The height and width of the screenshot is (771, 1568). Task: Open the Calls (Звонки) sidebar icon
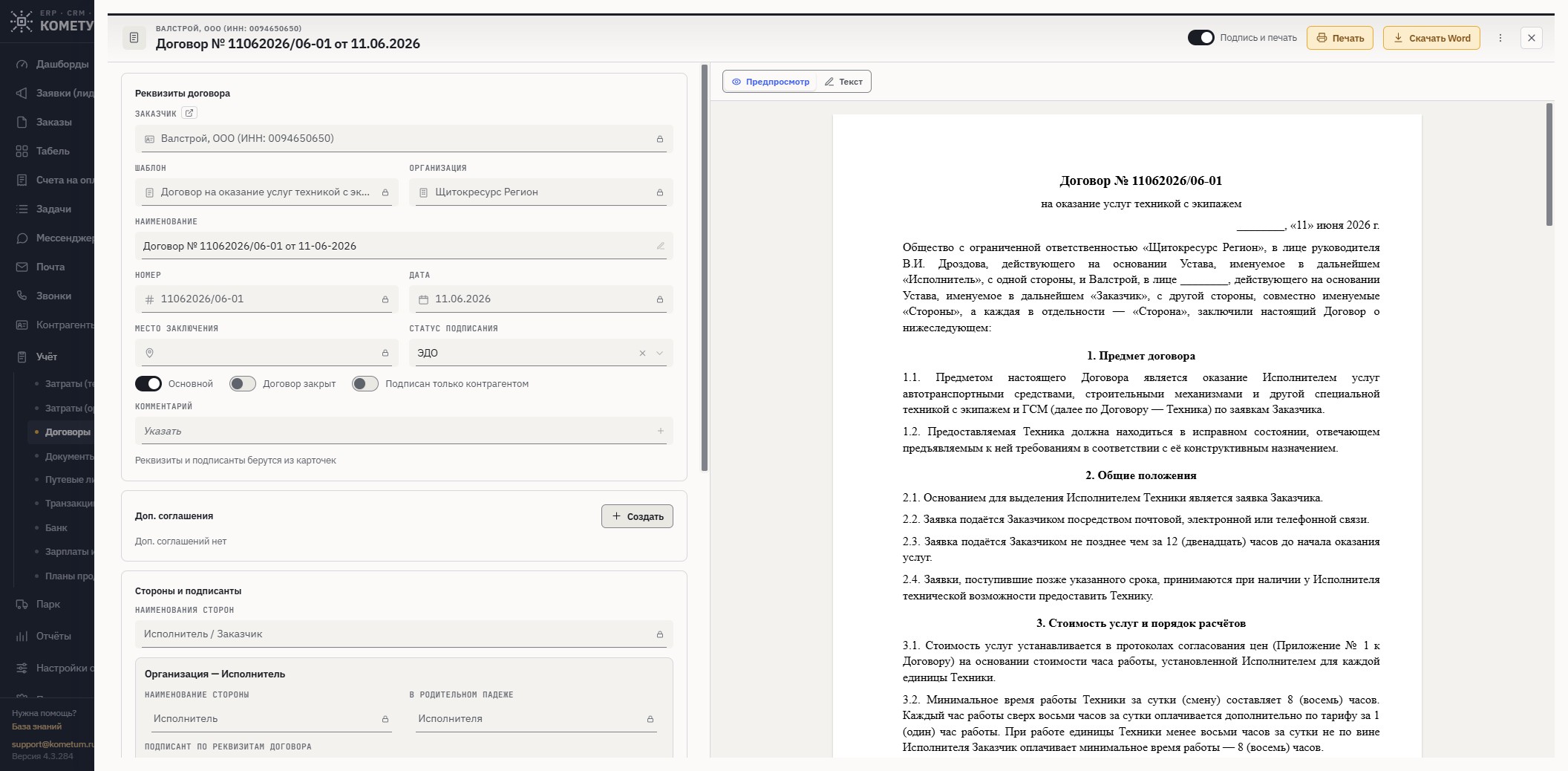coord(22,296)
